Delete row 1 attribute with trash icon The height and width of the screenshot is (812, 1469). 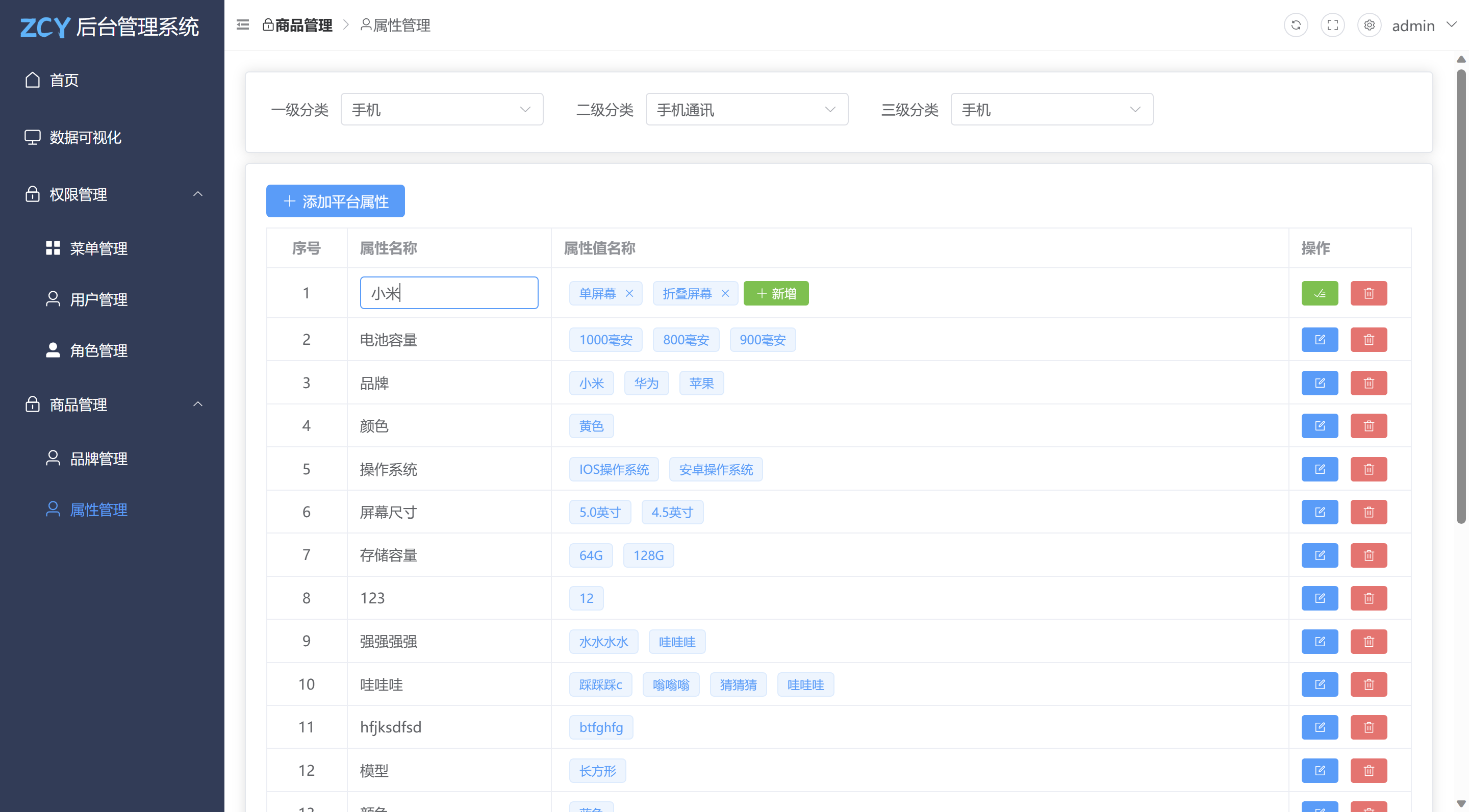1369,293
